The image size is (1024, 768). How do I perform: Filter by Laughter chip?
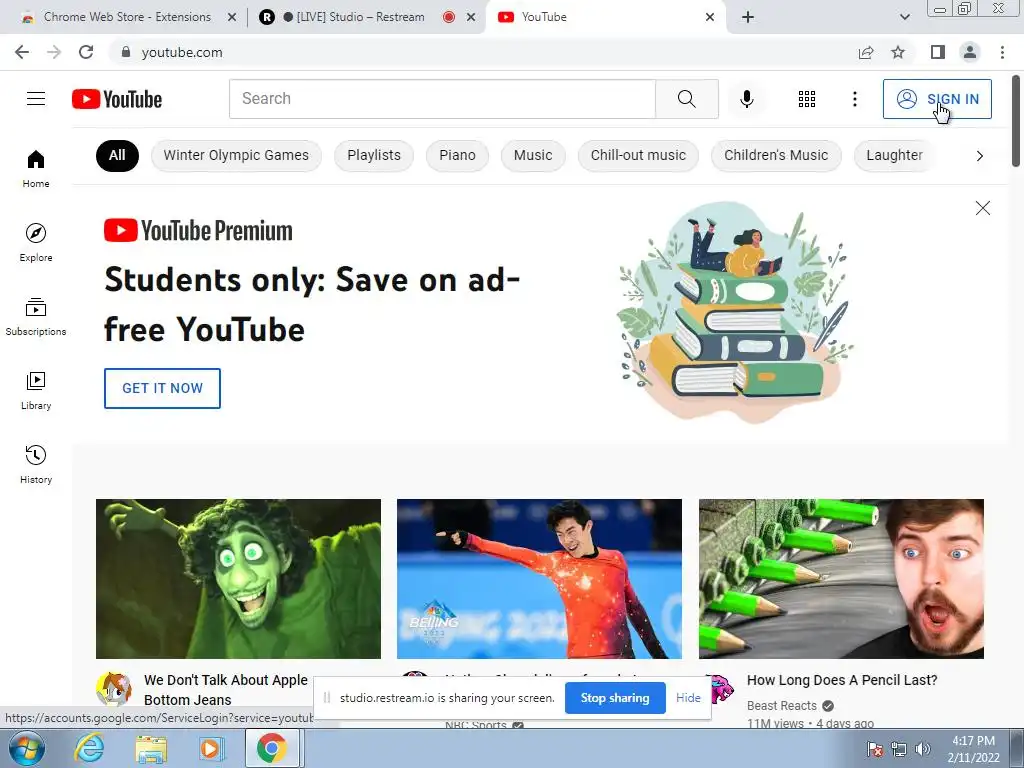click(x=894, y=155)
